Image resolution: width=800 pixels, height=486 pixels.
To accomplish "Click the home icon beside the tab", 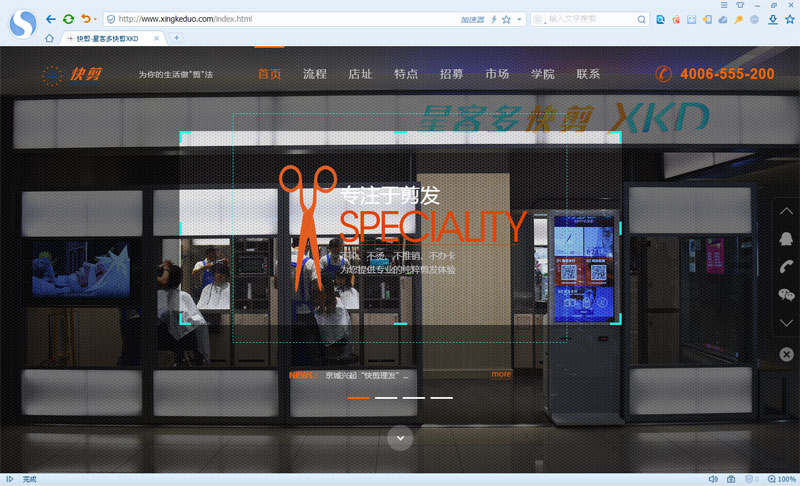I will click(49, 38).
